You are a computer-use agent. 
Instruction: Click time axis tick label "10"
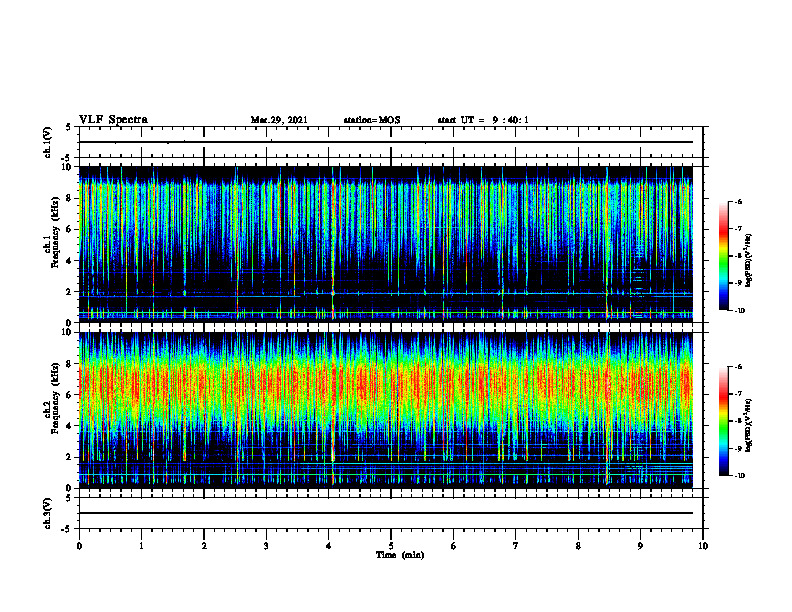pyautogui.click(x=703, y=546)
